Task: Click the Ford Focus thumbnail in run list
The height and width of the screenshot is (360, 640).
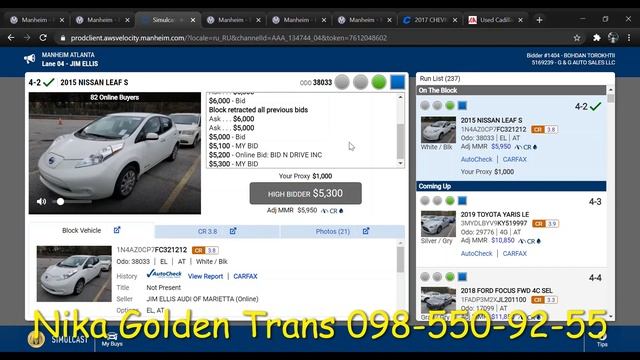Action: click(x=438, y=300)
